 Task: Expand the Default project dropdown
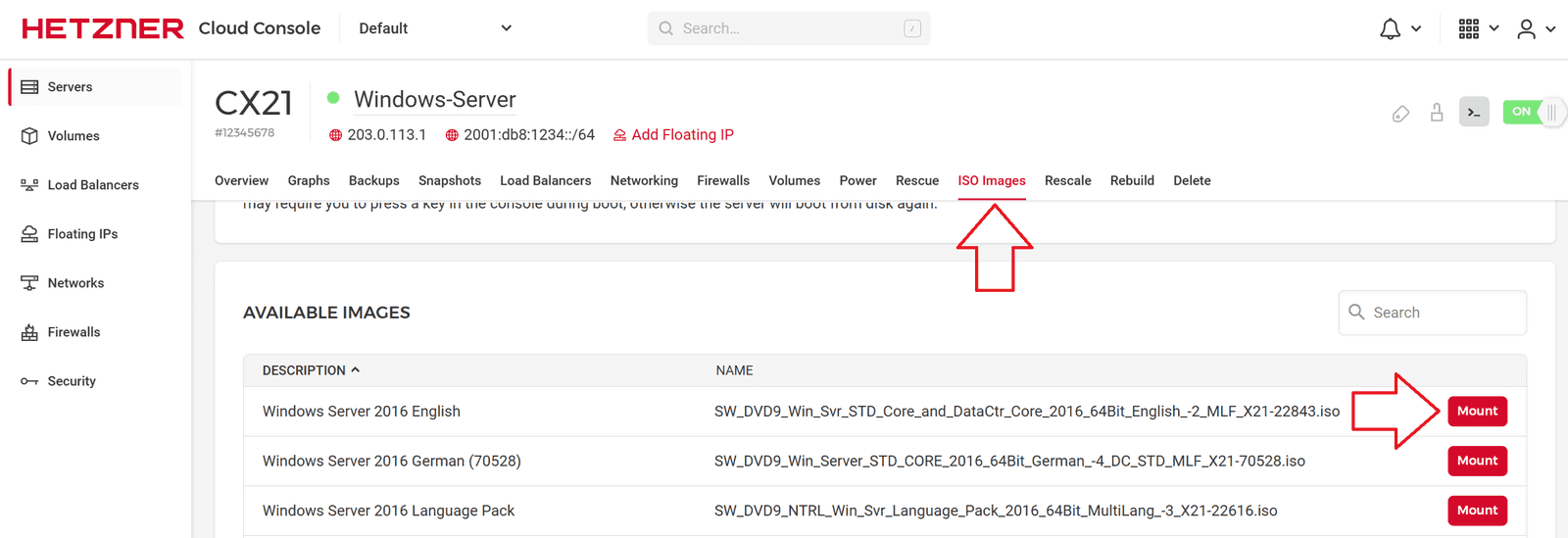[x=434, y=28]
